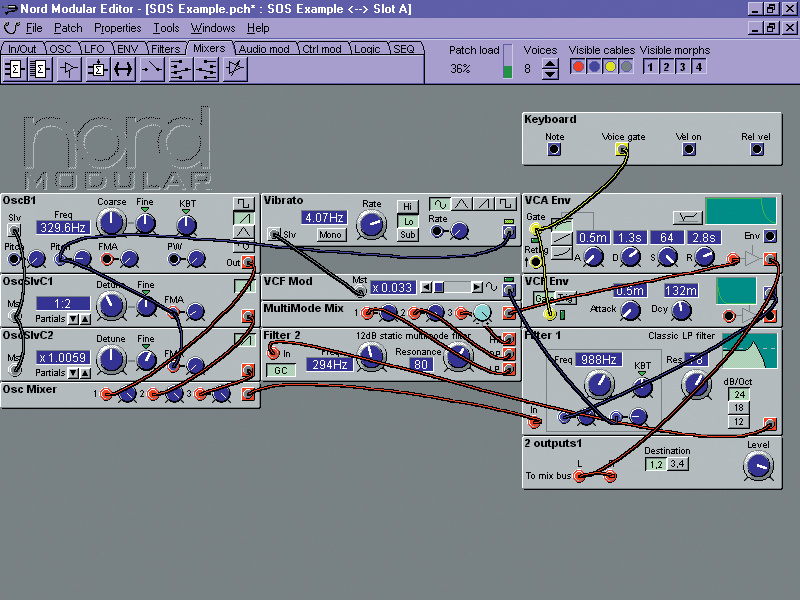Toggle visibility of gray cables
The width and height of the screenshot is (800, 600).
click(x=627, y=67)
